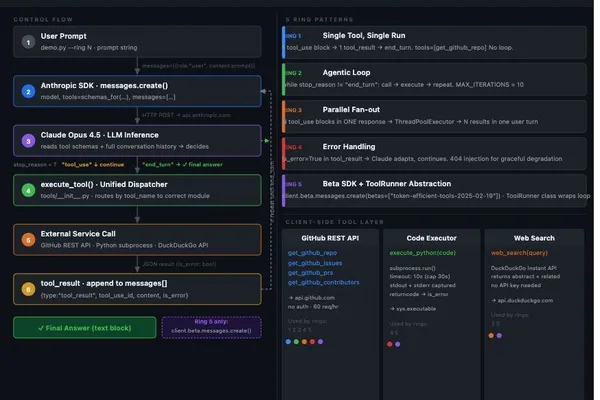This screenshot has width=600, height=400.
Task: Click the "end_turn" → final answer label
Action: point(182,165)
